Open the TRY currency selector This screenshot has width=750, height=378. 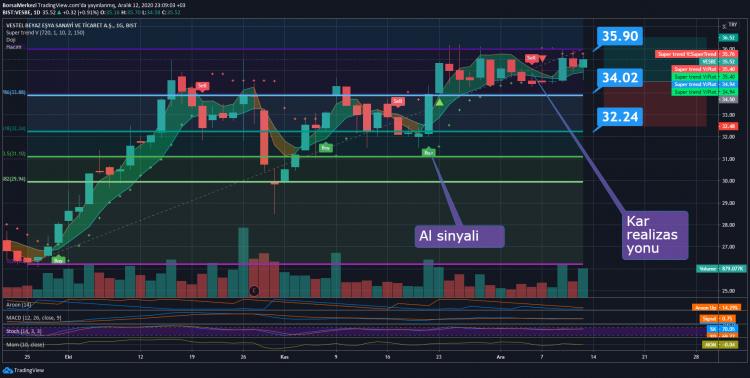[x=733, y=25]
